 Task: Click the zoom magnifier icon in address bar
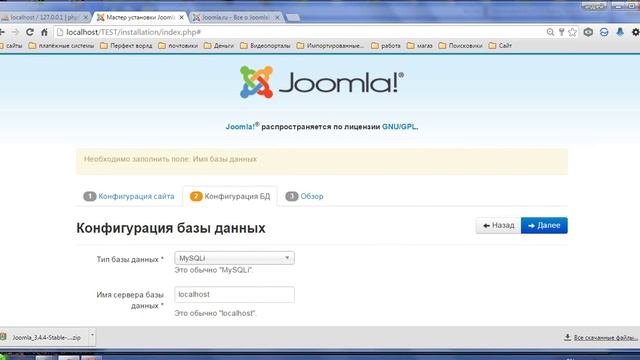[x=550, y=32]
